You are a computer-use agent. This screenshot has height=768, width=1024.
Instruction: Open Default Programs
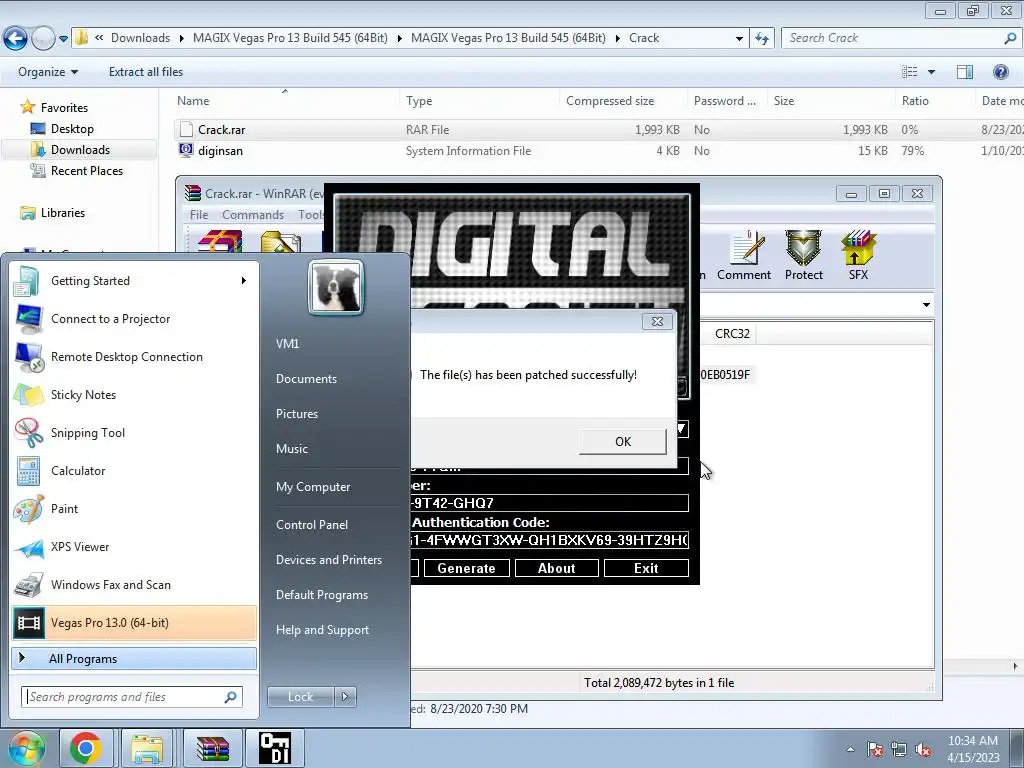[x=321, y=595]
